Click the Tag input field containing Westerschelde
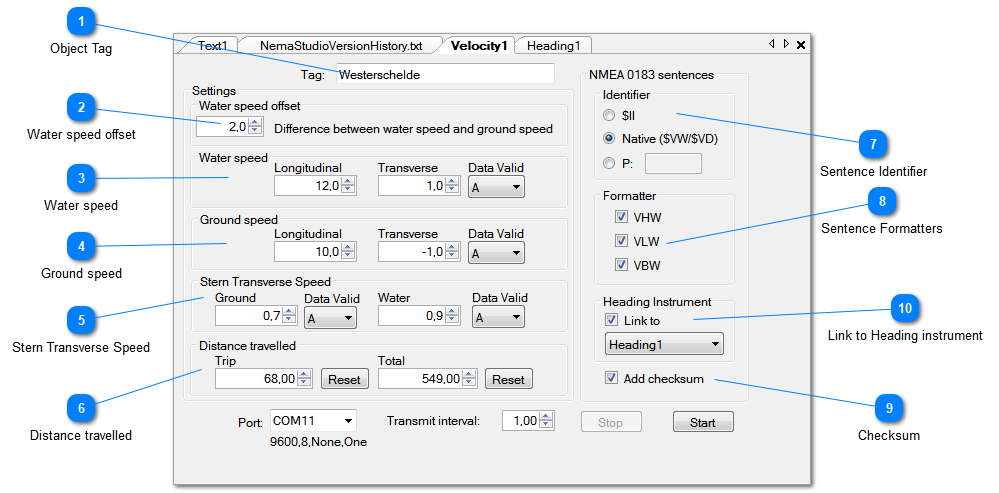Screen dimensions: 999x493 click(443, 74)
